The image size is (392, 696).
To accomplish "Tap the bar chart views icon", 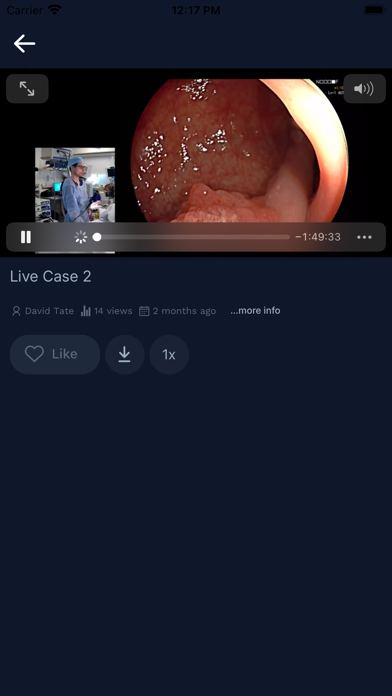I will tap(86, 311).
